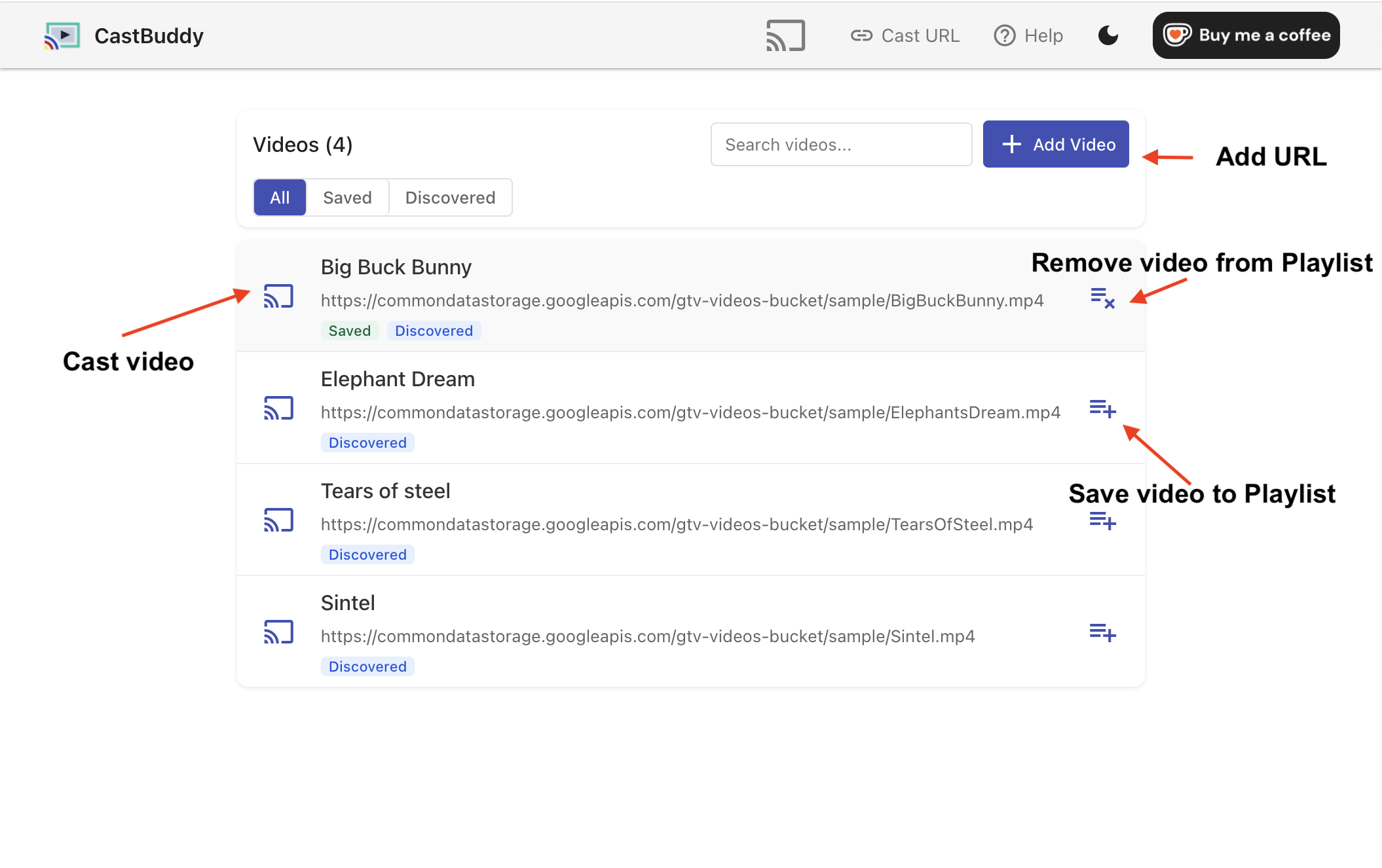
Task: Click the Big Buck Bunny title
Action: click(x=396, y=267)
